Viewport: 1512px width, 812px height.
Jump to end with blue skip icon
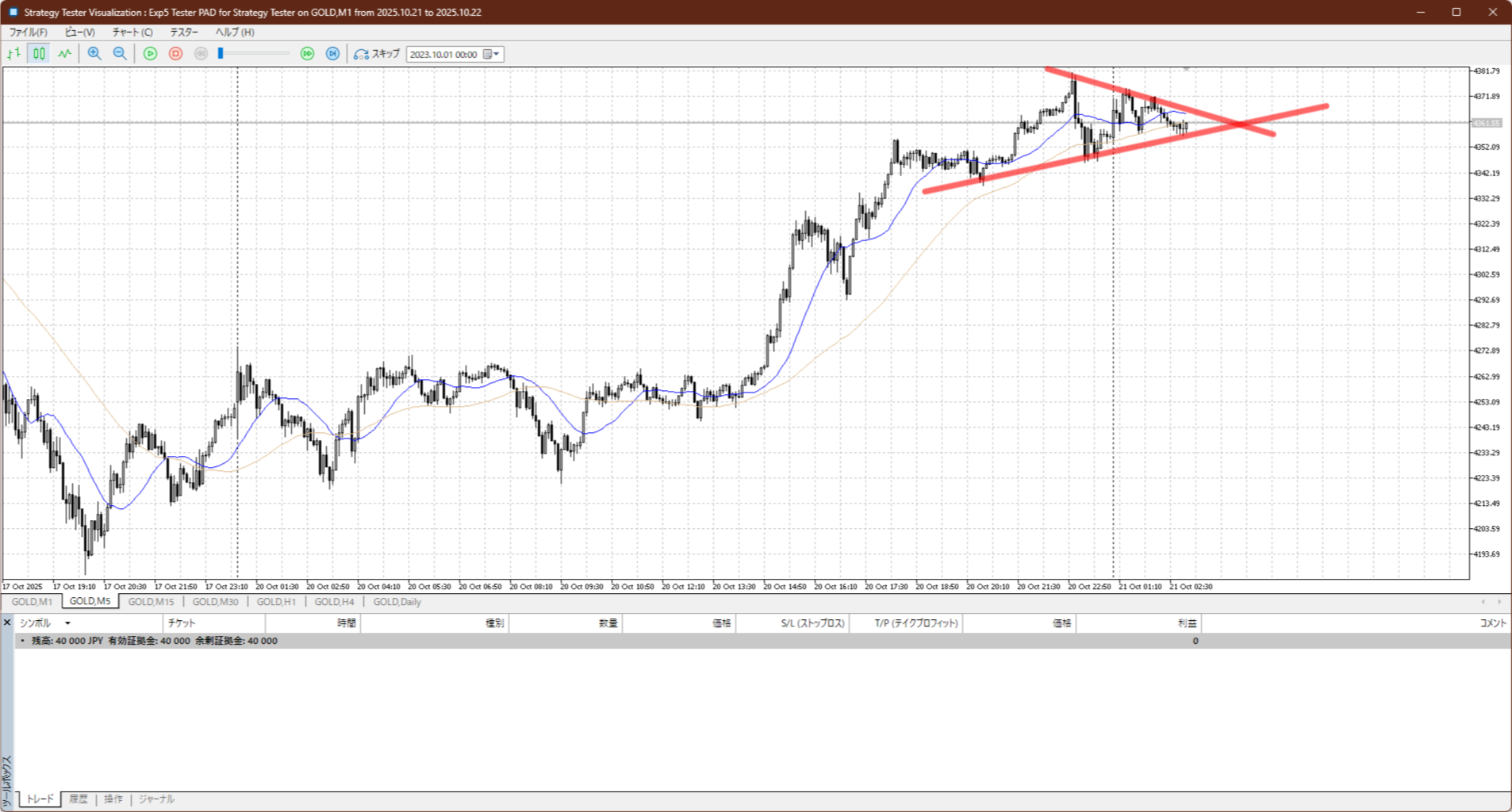tap(332, 54)
